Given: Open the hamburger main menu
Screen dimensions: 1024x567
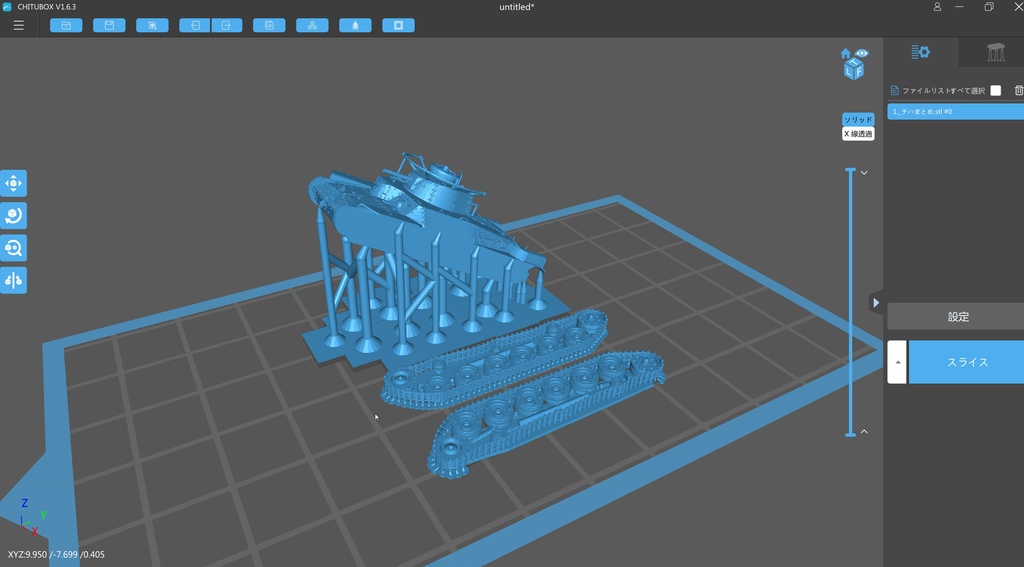Looking at the screenshot, I should point(18,25).
